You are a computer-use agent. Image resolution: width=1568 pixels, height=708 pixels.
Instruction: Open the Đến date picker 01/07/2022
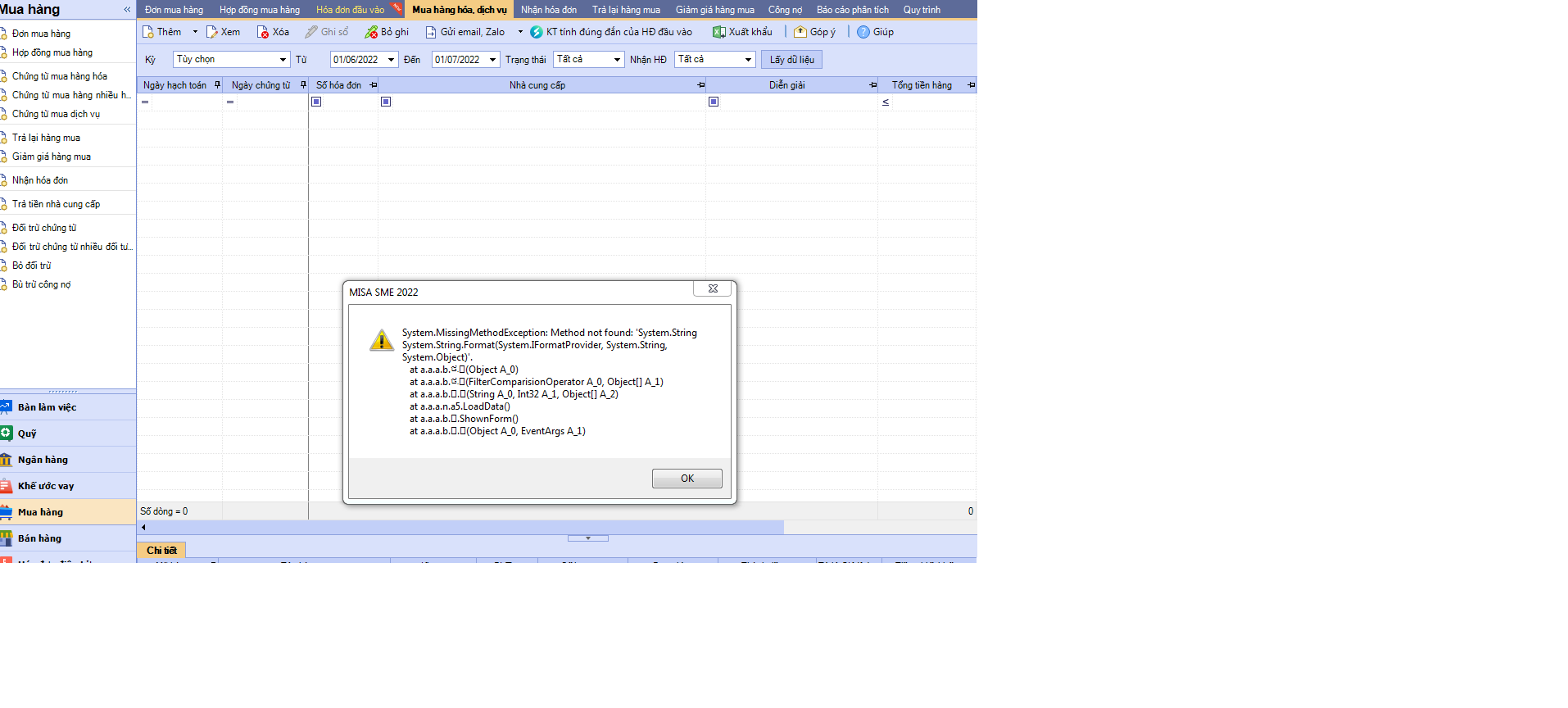tap(492, 60)
